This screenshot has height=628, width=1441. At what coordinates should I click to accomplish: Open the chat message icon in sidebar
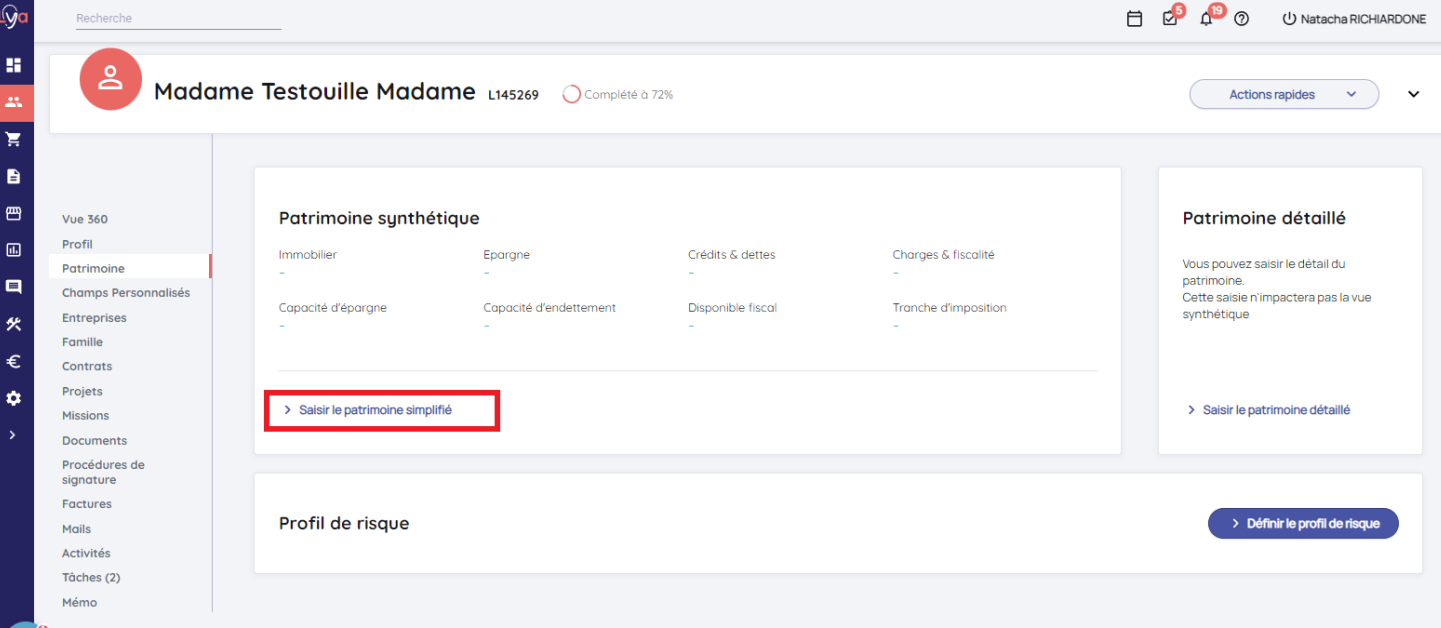[x=14, y=287]
